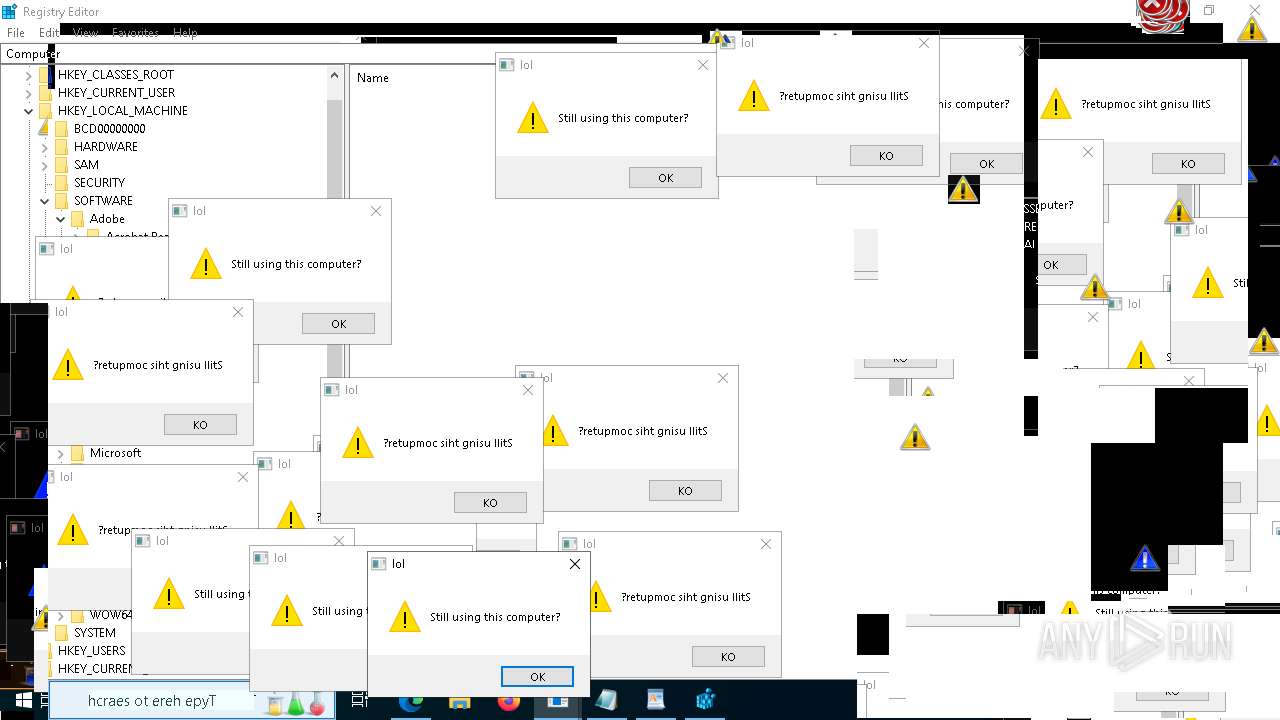Collapse the SOFTWARE key
1280x720 pixels.
(45, 201)
